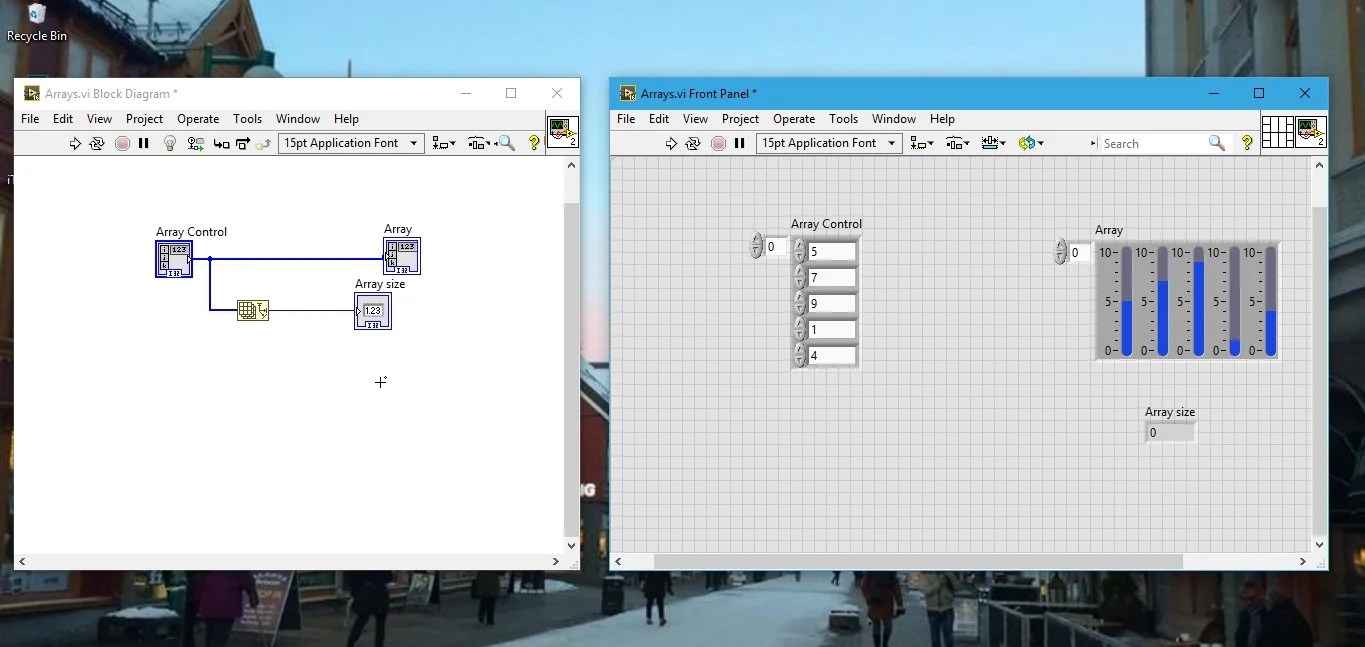Viewport: 1365px width, 647px height.
Task: Click the Run arrow on the Block Diagram toolbar
Action: click(76, 143)
